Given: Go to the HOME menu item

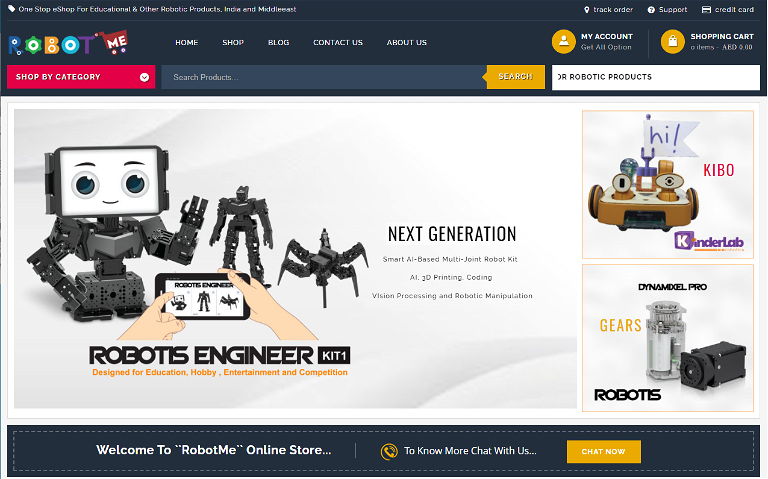Looking at the screenshot, I should point(187,43).
